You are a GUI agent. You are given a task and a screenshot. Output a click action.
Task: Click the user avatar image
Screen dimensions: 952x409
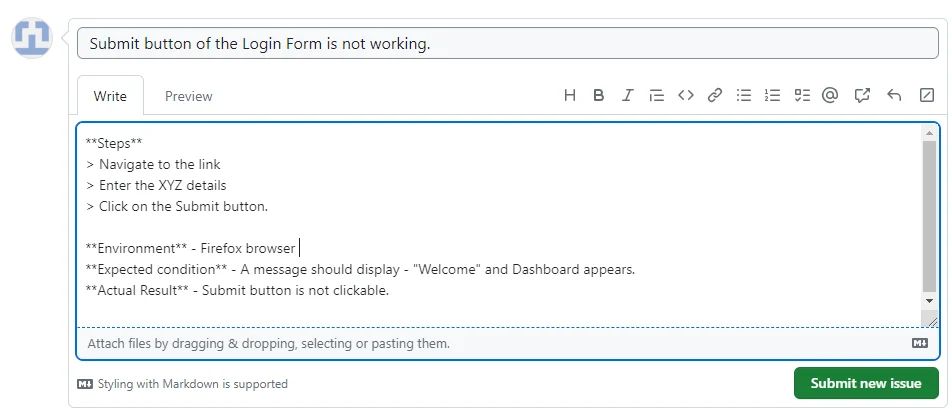coord(32,38)
